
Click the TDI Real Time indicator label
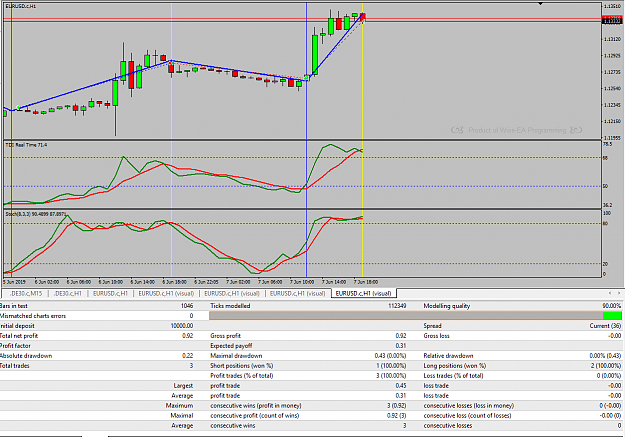(26, 145)
